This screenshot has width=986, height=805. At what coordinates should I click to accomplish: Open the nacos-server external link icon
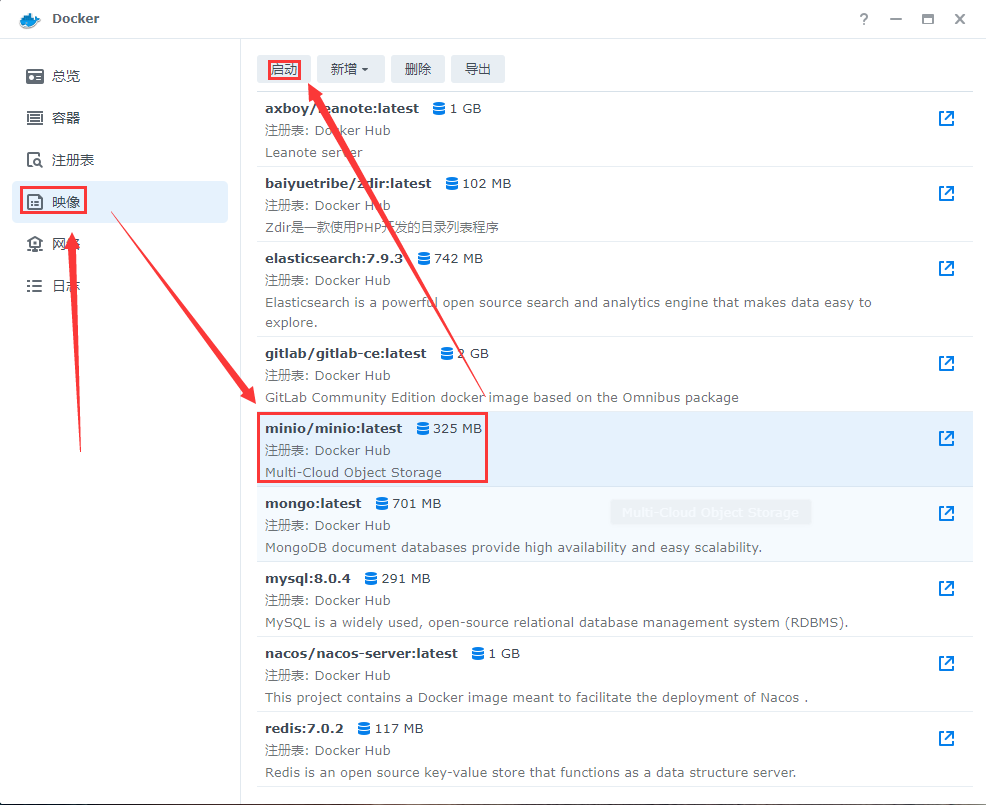coord(946,663)
